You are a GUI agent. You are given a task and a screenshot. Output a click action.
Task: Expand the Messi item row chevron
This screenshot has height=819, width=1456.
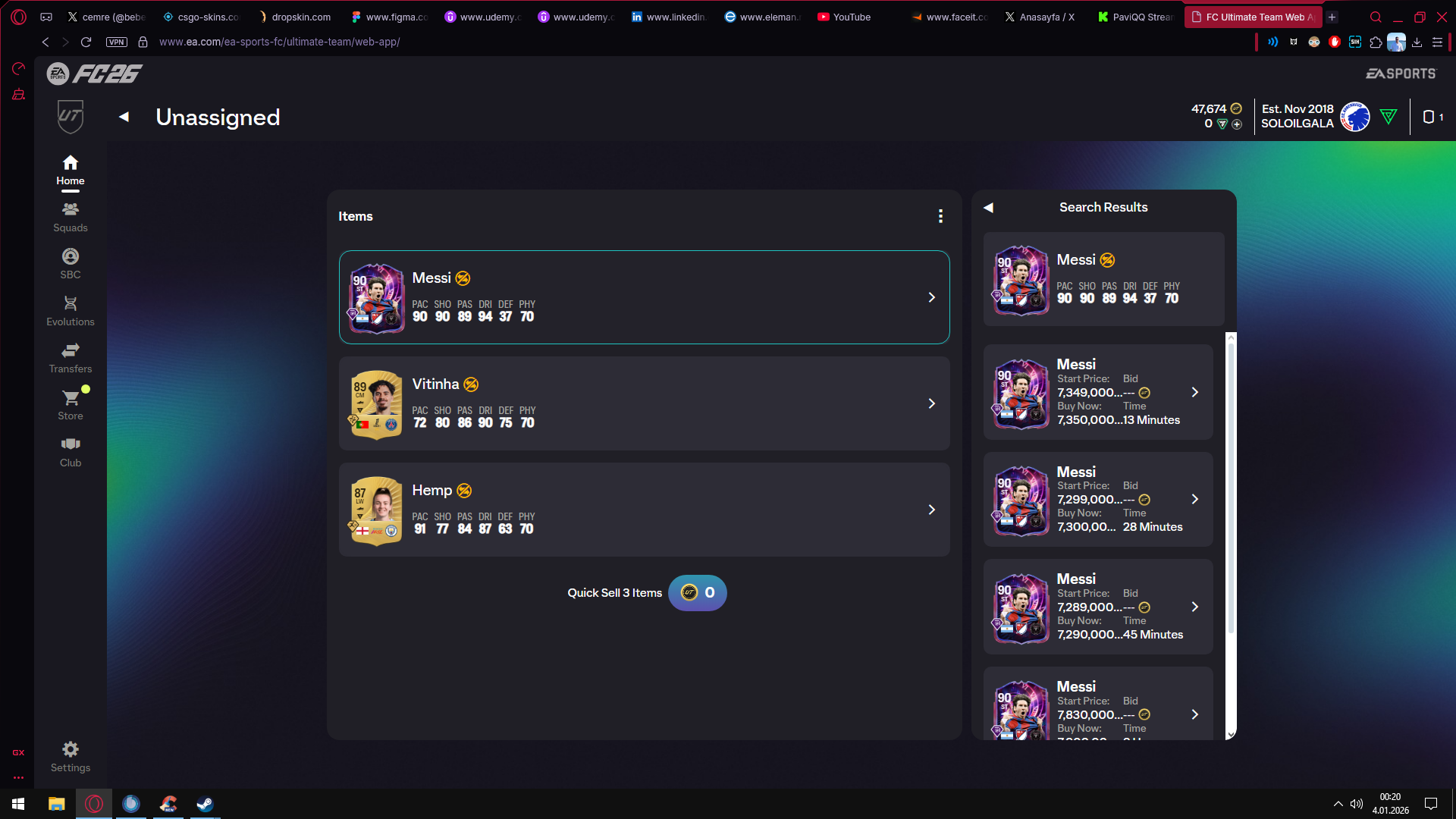click(x=932, y=297)
